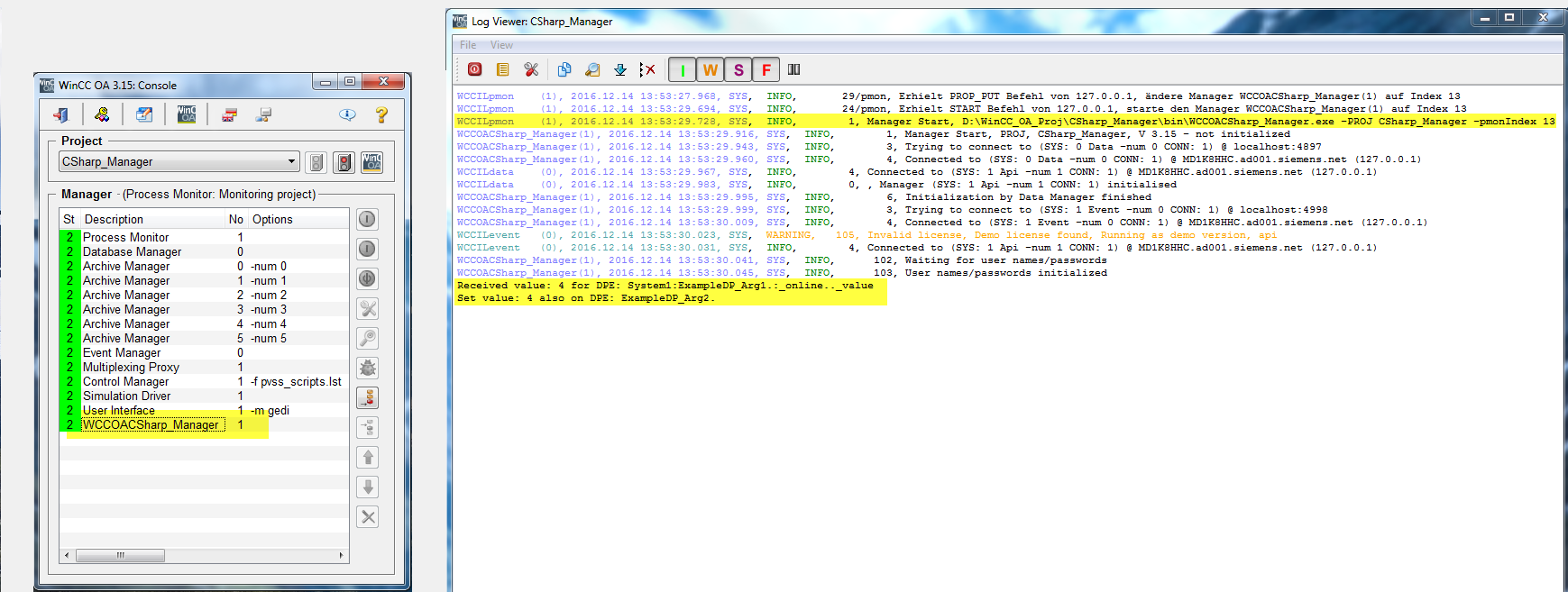Click the red traffic light stop project button
Screen dimensions: 1568x592
point(344,162)
